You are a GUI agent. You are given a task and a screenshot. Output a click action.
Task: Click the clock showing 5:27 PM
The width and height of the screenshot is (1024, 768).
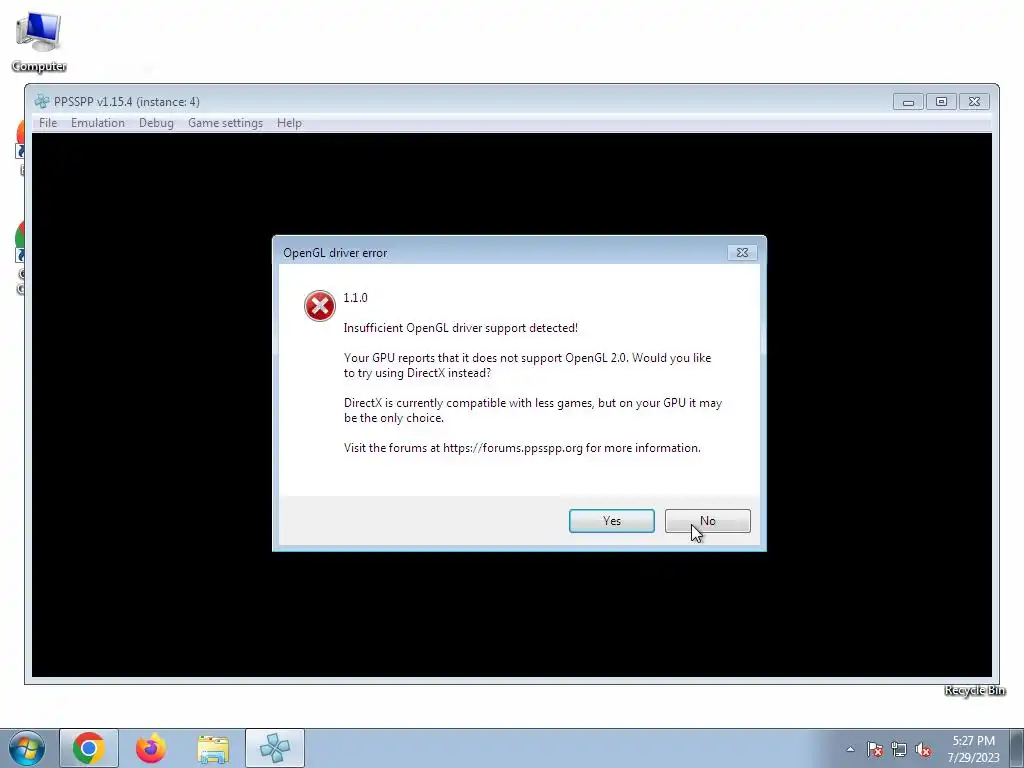pyautogui.click(x=973, y=748)
